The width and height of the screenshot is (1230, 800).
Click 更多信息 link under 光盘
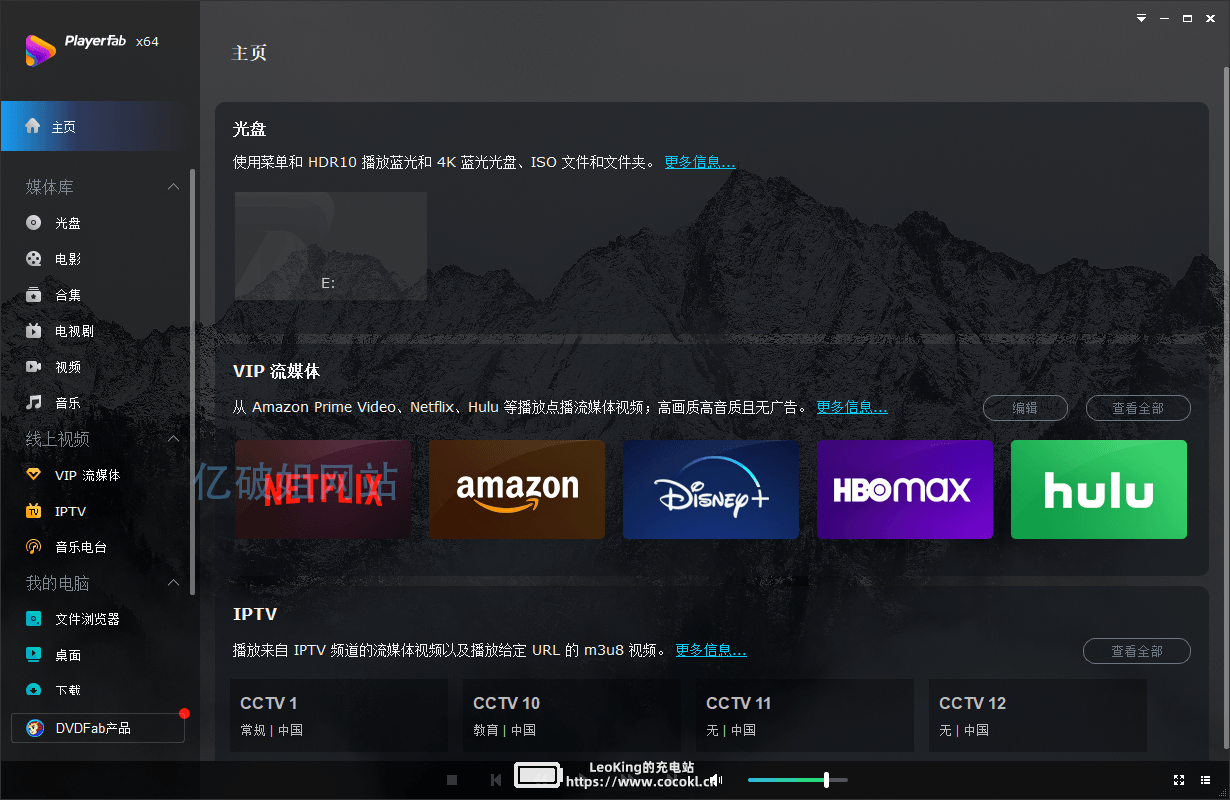pyautogui.click(x=700, y=162)
